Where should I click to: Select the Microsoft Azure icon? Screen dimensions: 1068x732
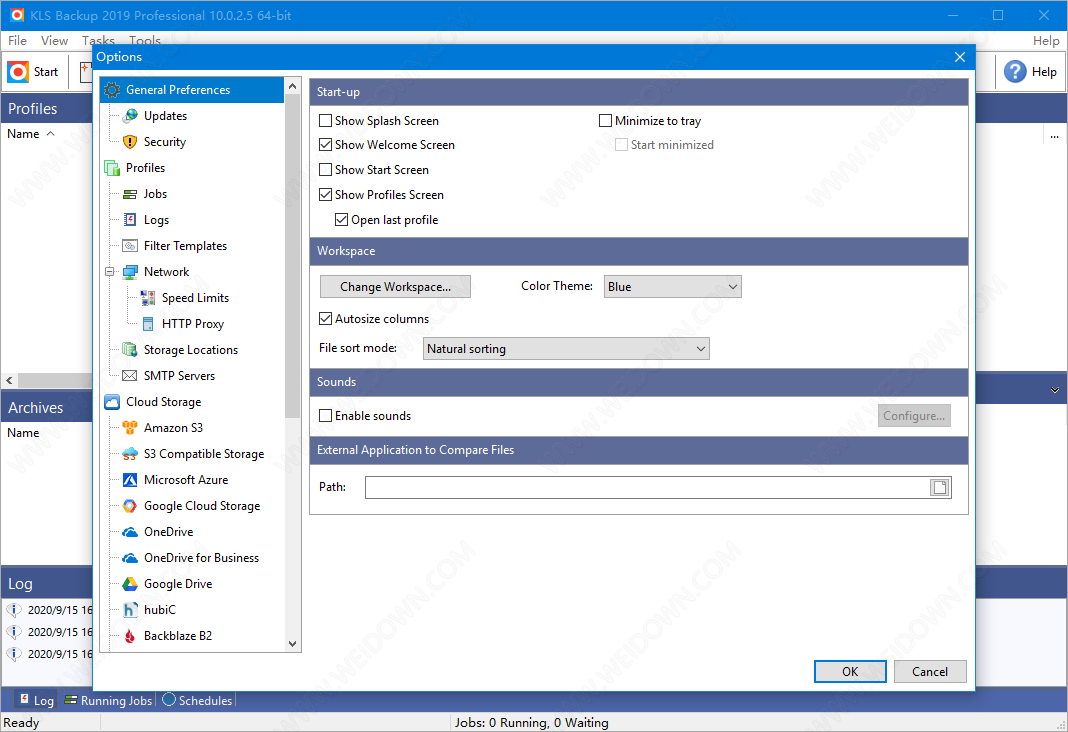tap(130, 480)
